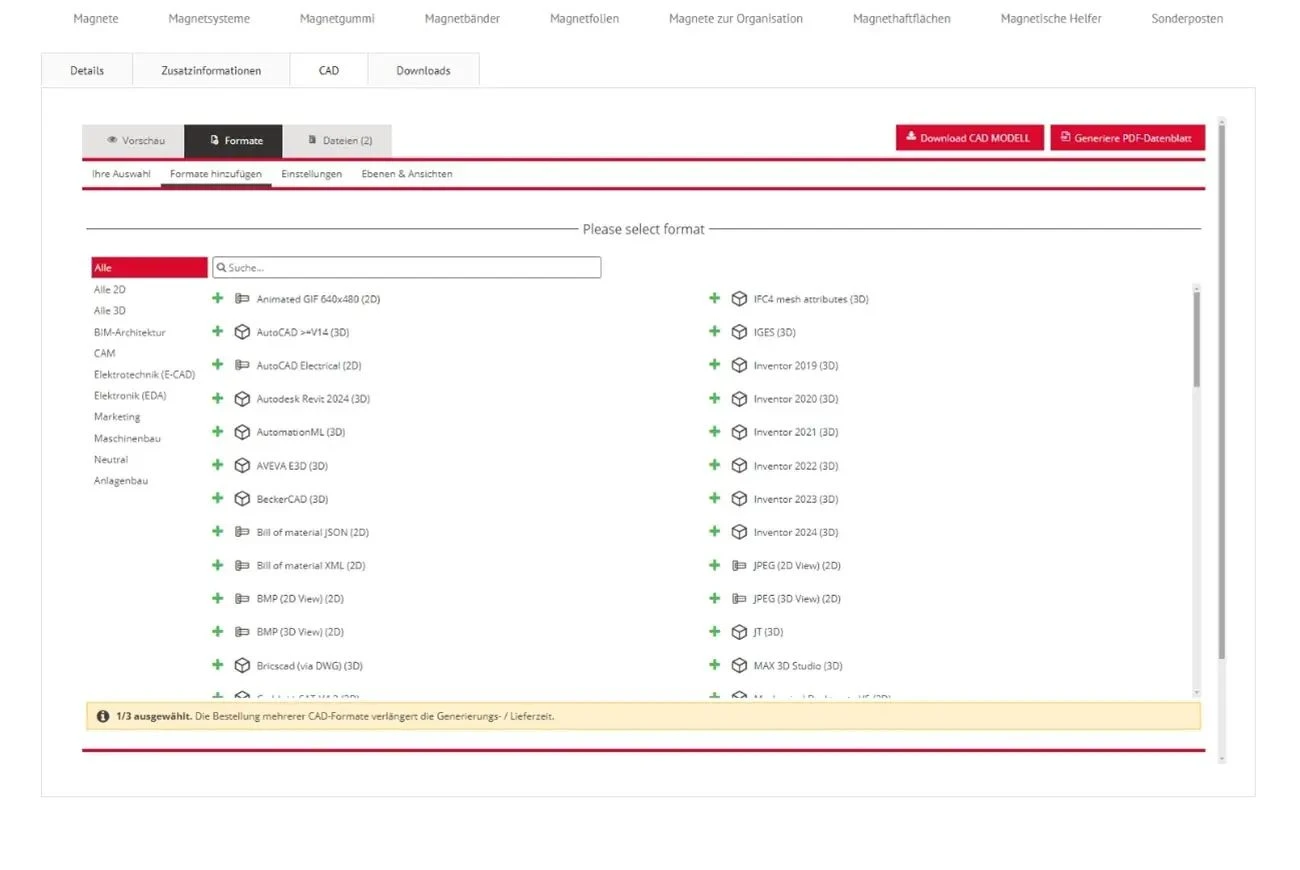Screen dimensions: 1300x870
Task: Go to the Downloads tab
Action: coord(423,71)
